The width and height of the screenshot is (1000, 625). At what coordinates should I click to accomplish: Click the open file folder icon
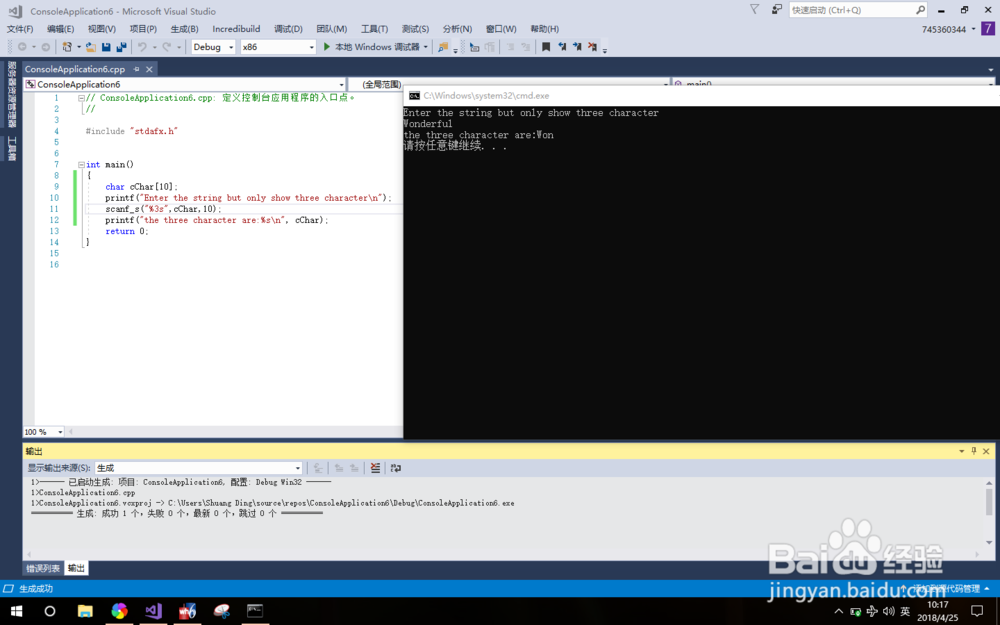(91, 47)
